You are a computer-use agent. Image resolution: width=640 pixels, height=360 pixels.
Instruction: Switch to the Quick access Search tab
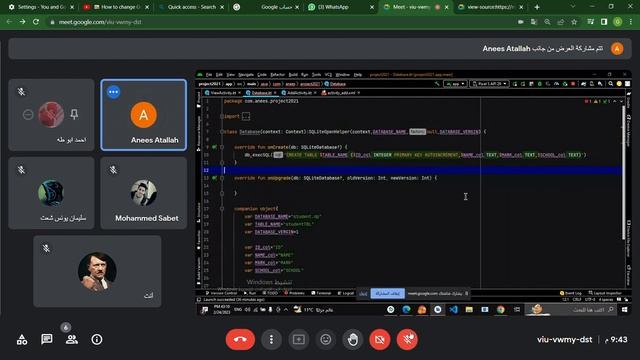click(191, 7)
